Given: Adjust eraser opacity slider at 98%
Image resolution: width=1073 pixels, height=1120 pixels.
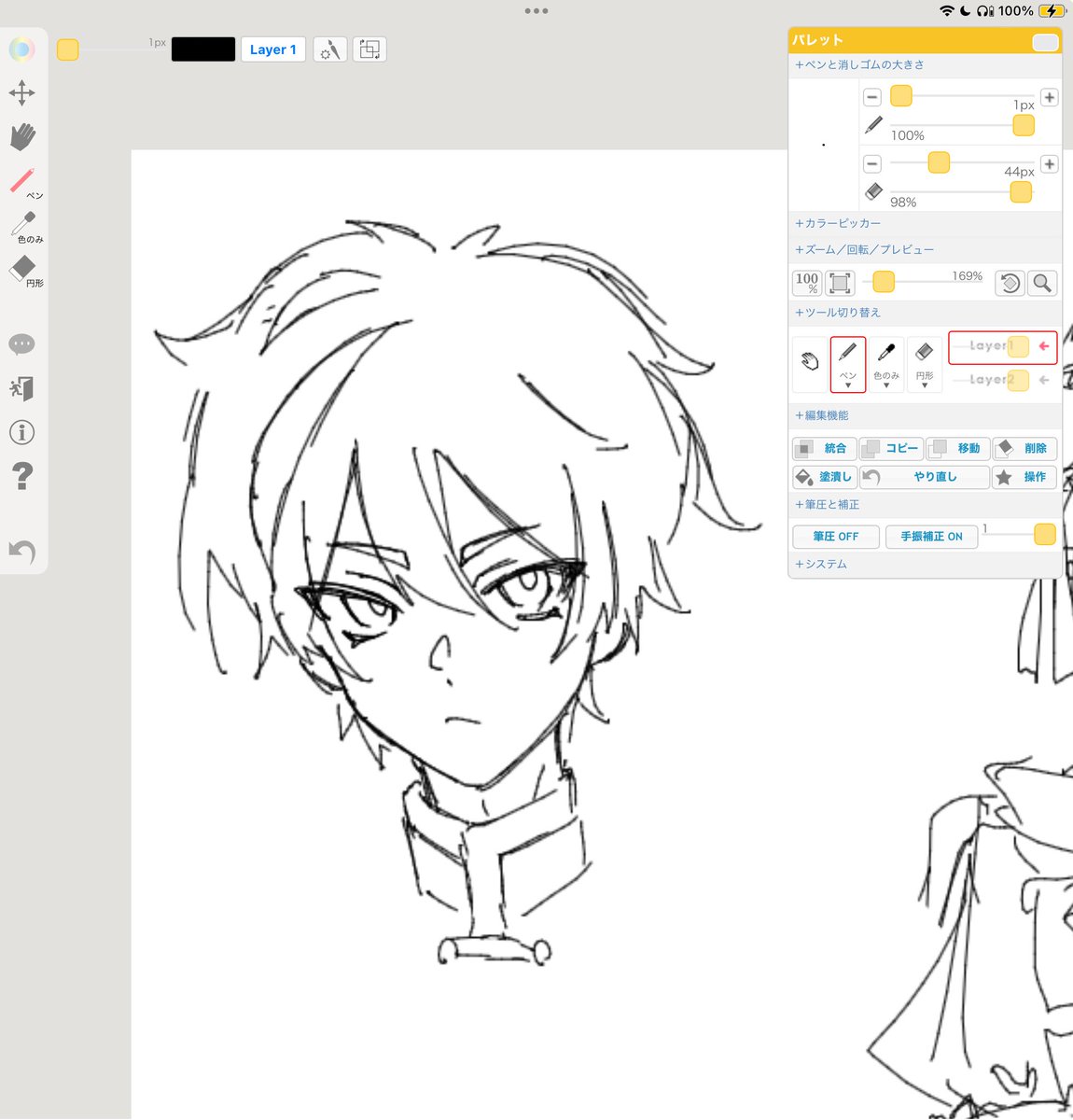Looking at the screenshot, I should pos(1021,191).
